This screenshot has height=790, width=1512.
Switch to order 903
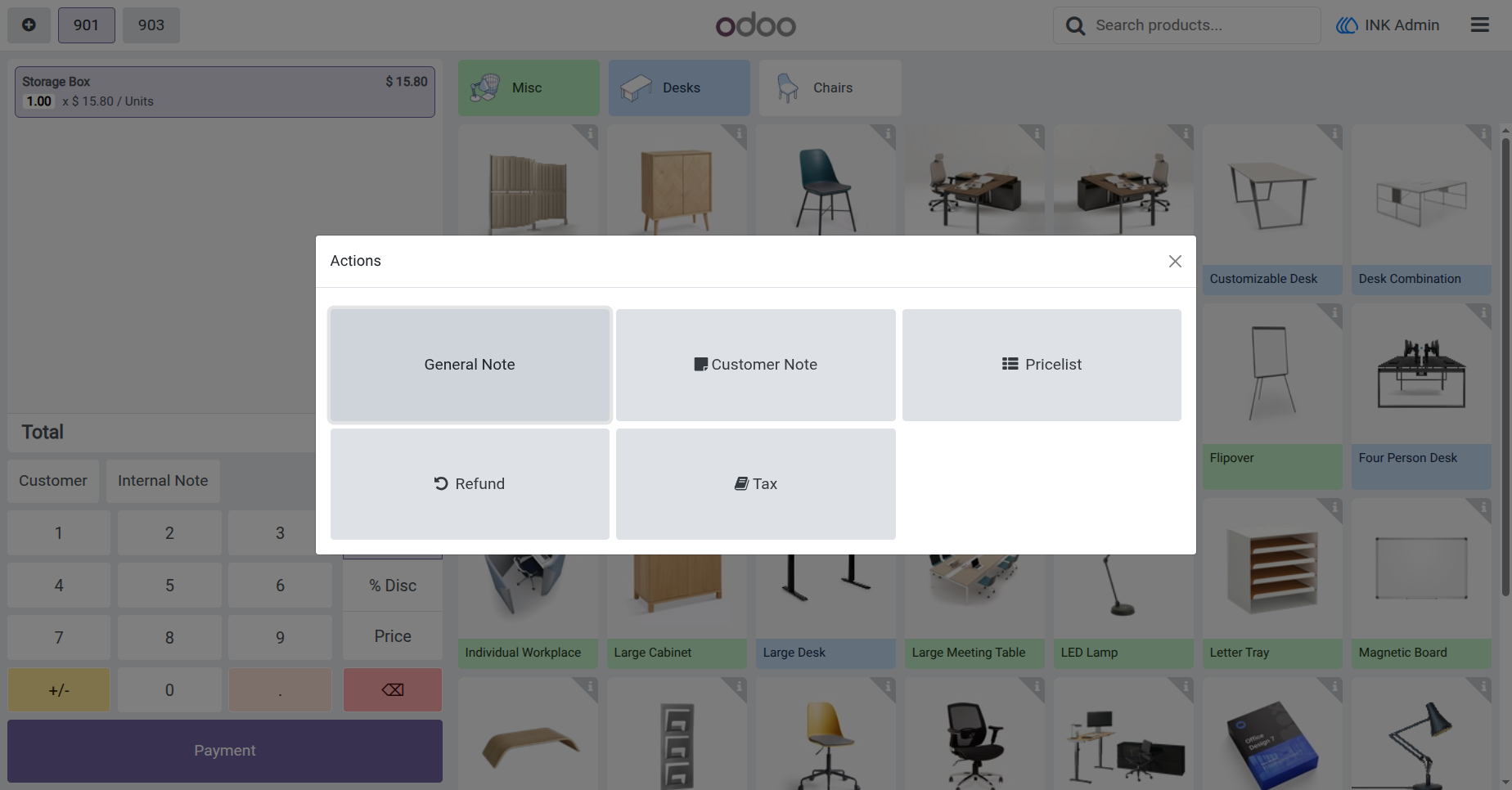click(x=151, y=25)
